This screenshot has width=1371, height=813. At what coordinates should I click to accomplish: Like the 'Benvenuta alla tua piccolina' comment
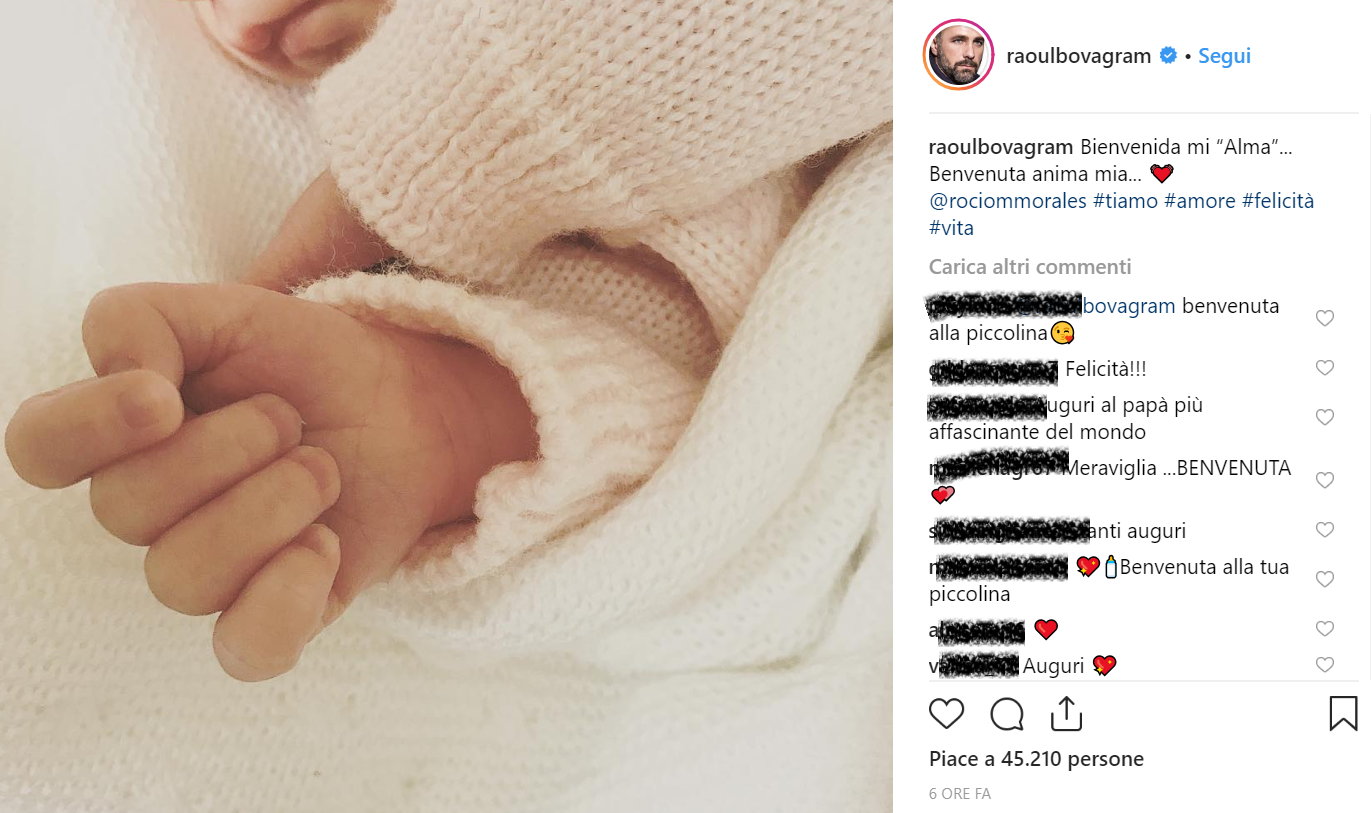1325,580
